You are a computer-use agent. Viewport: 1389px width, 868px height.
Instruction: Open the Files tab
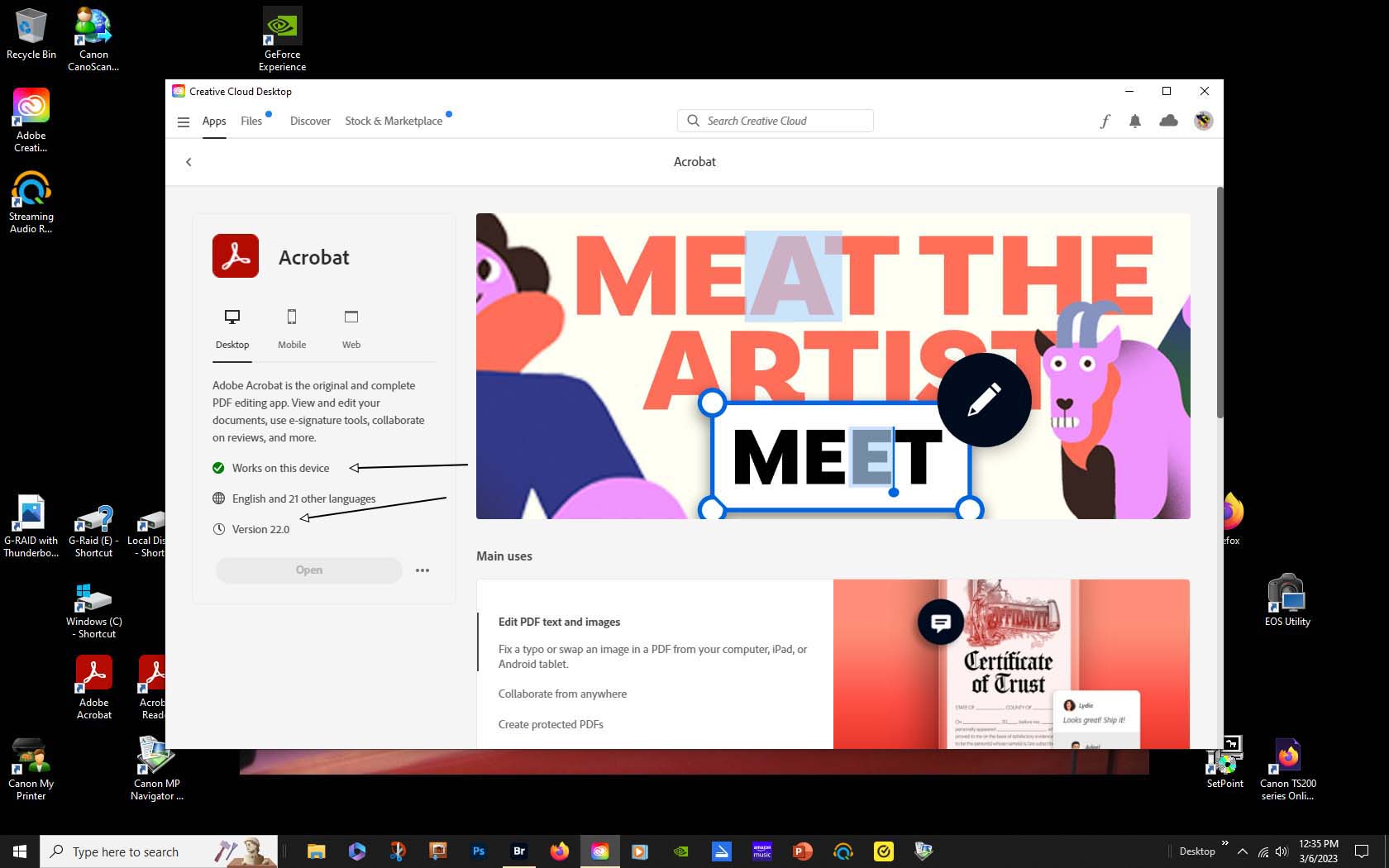click(251, 121)
